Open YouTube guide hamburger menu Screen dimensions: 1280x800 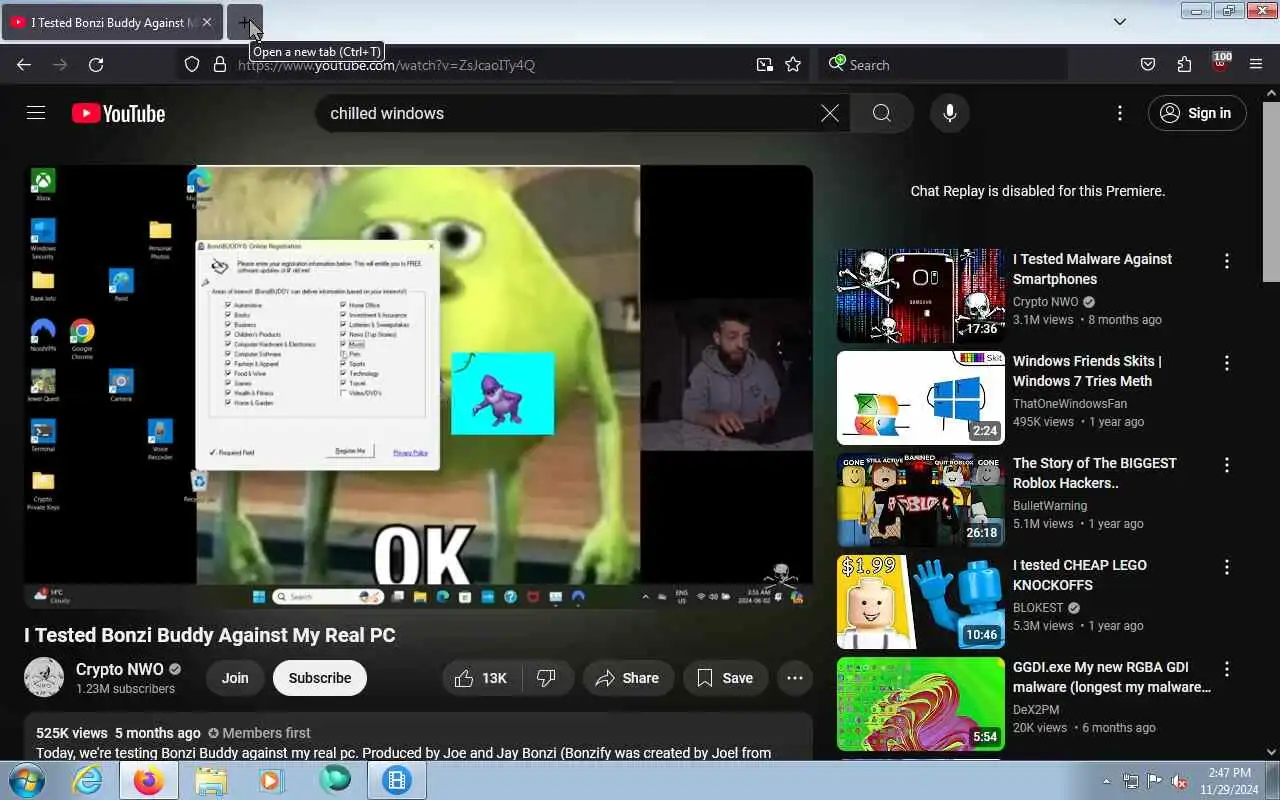click(x=36, y=113)
